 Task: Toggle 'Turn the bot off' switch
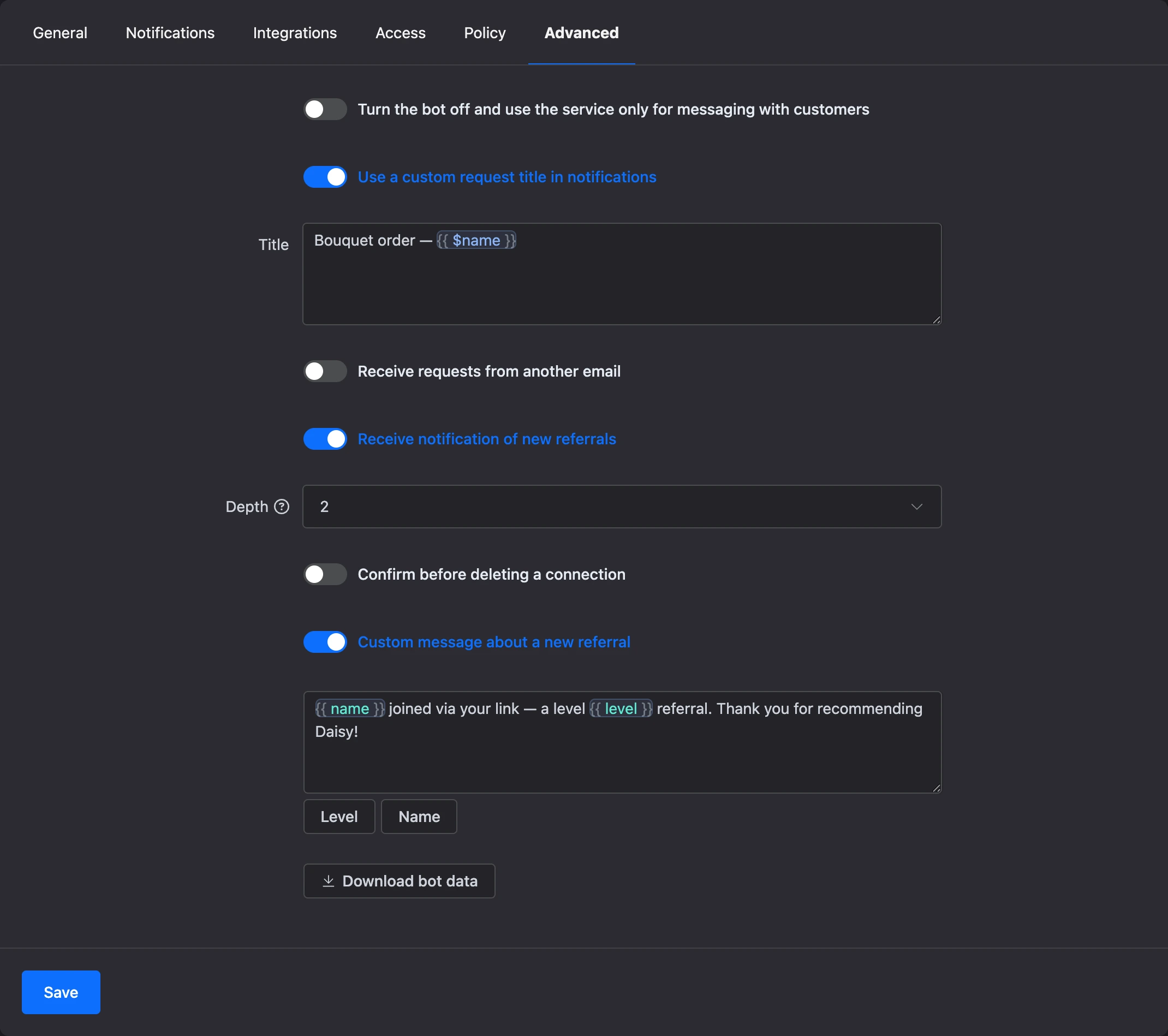(x=325, y=109)
